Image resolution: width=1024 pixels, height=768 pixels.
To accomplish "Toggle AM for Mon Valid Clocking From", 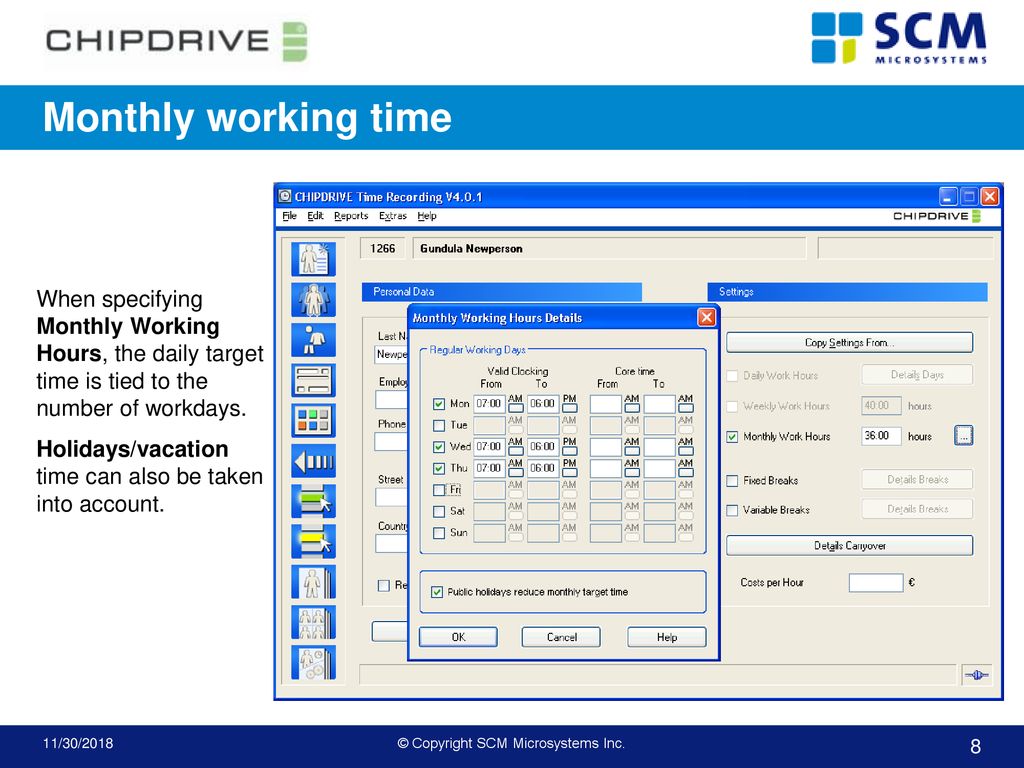I will [x=515, y=408].
